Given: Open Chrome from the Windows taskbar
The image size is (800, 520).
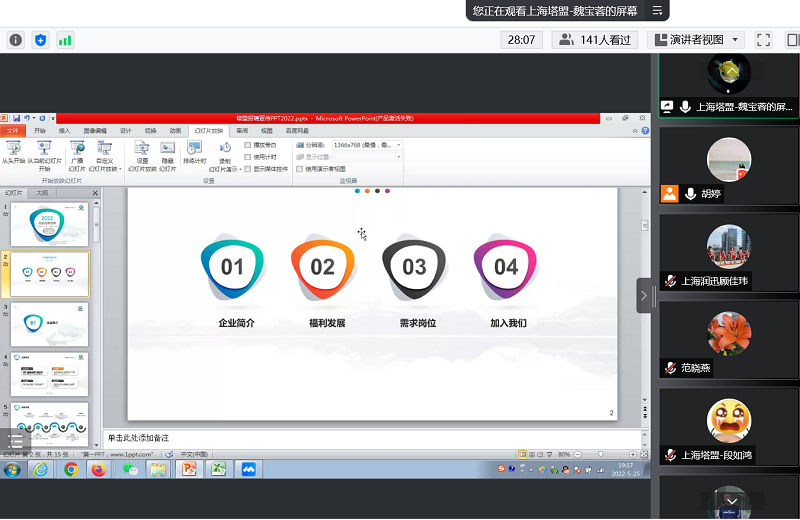Looking at the screenshot, I should point(71,469).
